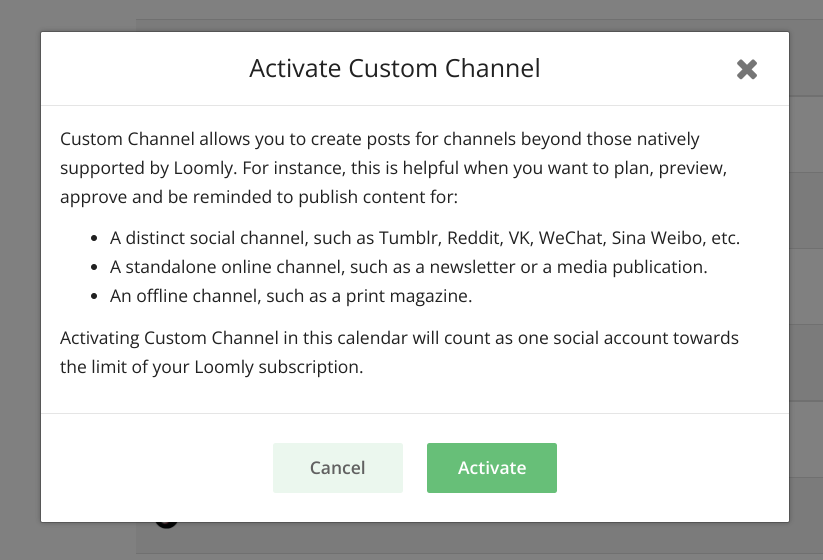Click the 'Activate Custom Channel' dialog title
This screenshot has height=560, width=823.
pyautogui.click(x=395, y=68)
